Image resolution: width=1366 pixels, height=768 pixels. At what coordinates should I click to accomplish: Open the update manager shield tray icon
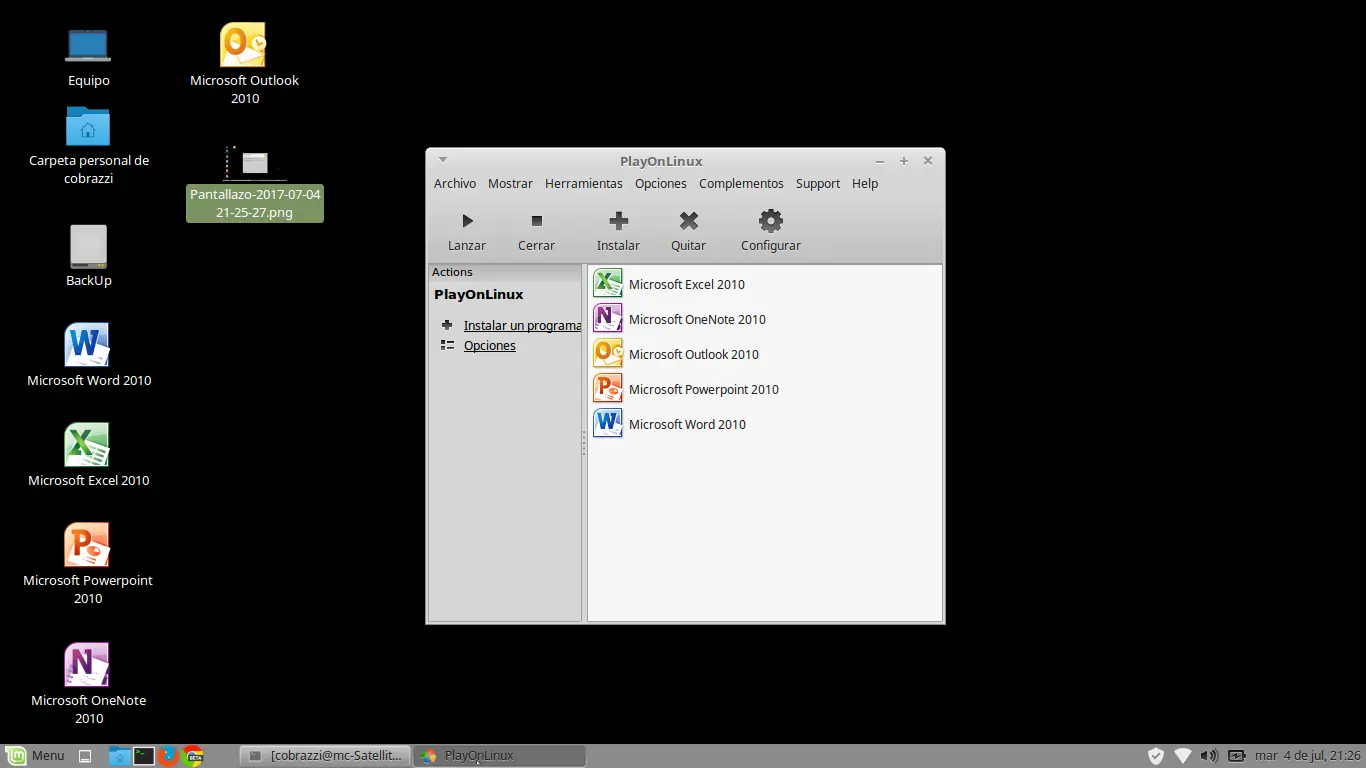[1156, 756]
